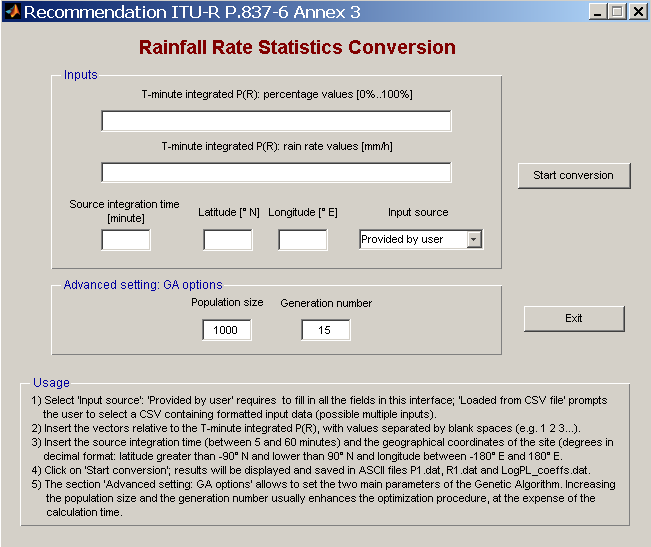651x547 pixels.
Task: Open the Input source dropdown
Action: 421,240
